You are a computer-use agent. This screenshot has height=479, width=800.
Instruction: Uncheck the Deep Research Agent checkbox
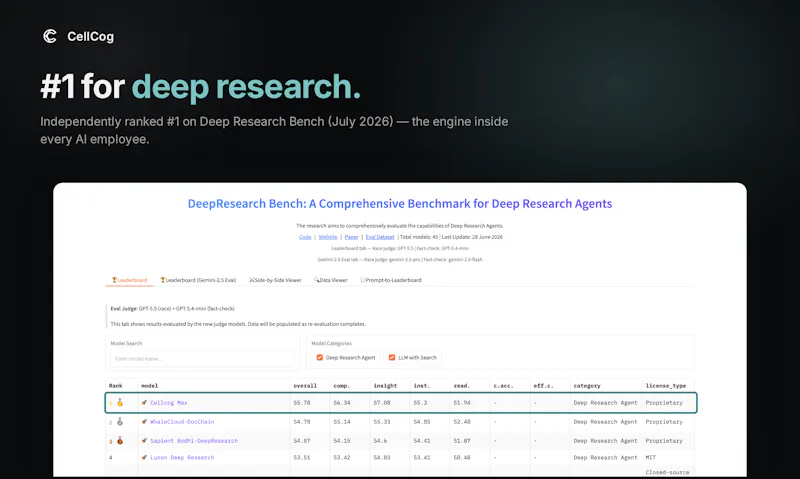319,358
